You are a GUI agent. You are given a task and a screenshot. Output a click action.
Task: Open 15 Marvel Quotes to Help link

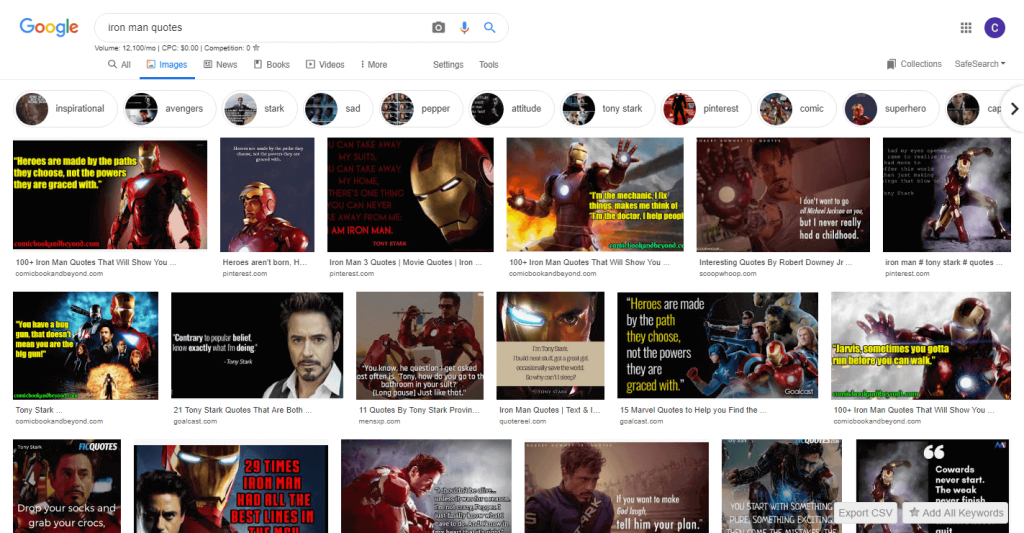pos(693,410)
